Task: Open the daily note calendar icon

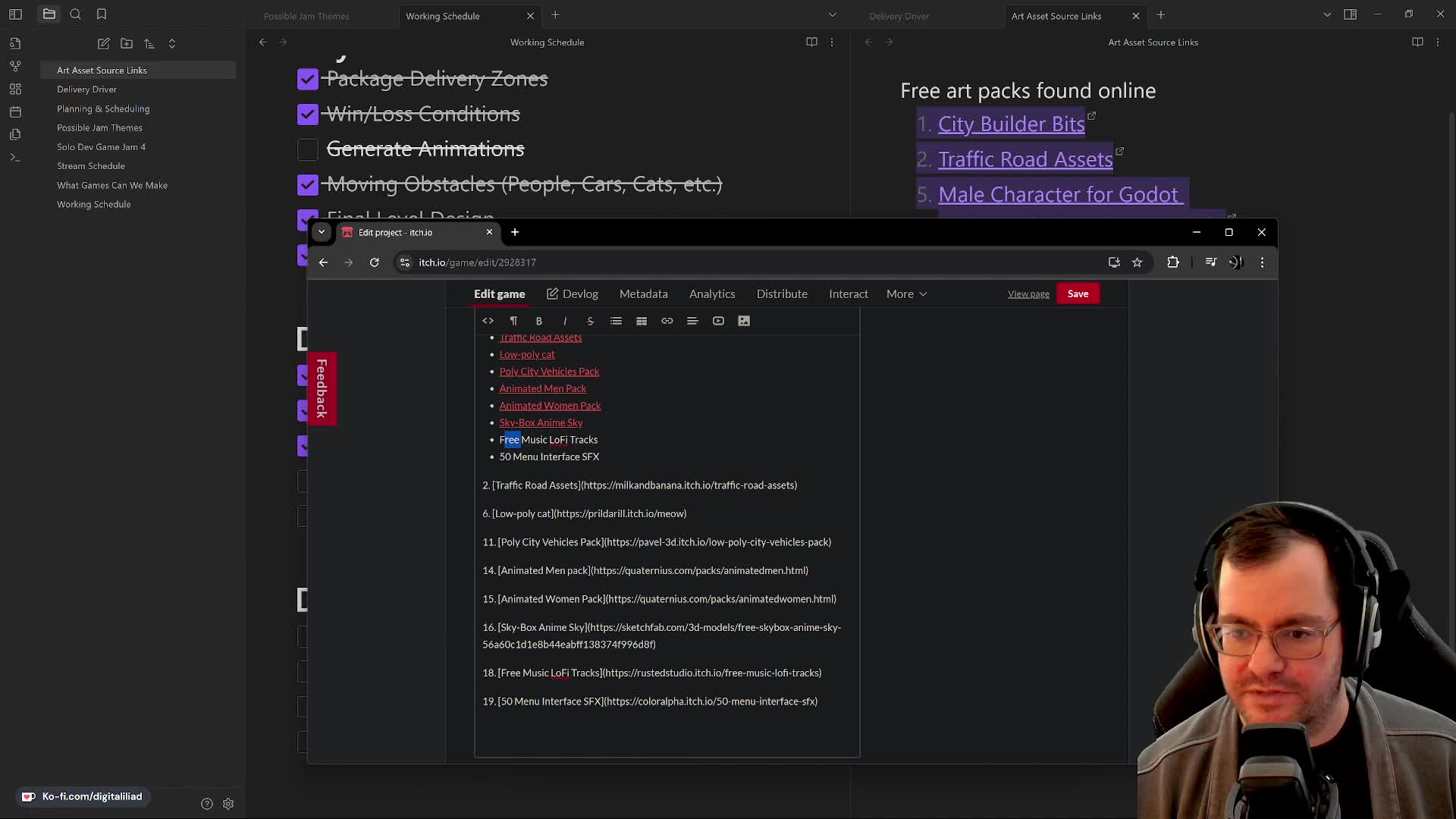Action: tap(15, 111)
